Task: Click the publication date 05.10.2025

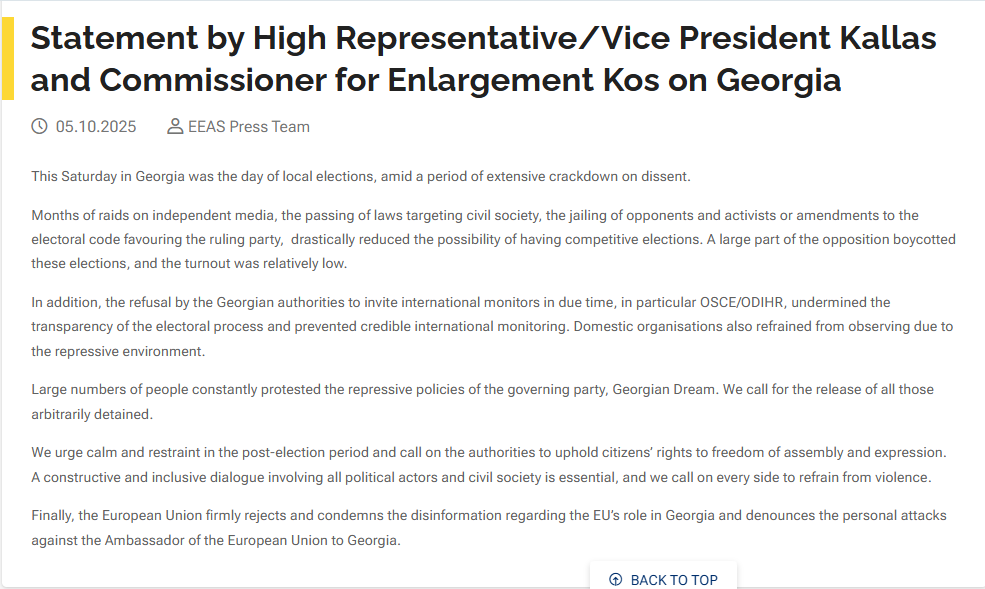Action: [x=96, y=127]
